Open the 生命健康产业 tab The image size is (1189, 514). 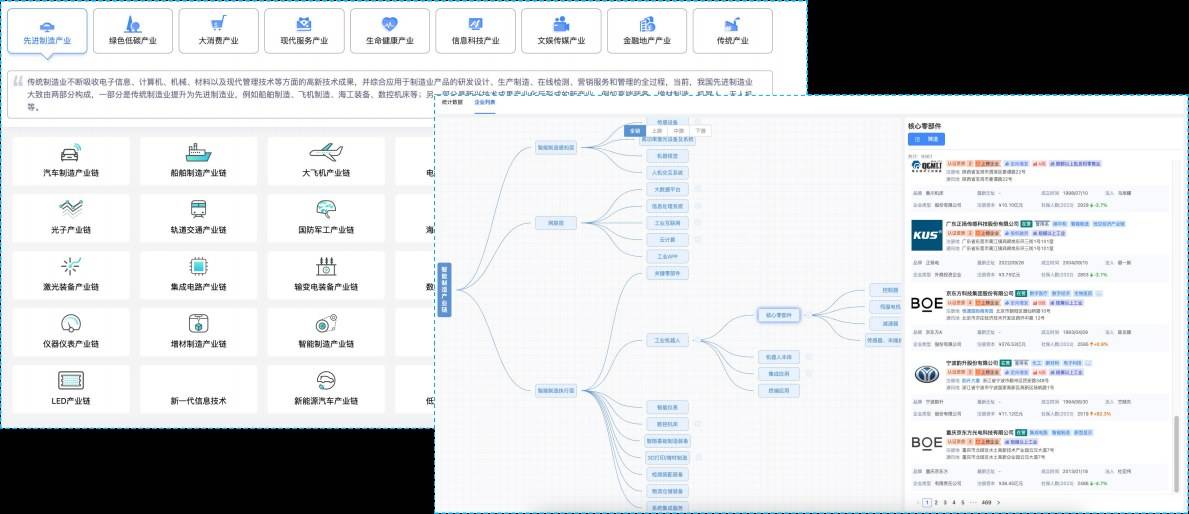390,31
